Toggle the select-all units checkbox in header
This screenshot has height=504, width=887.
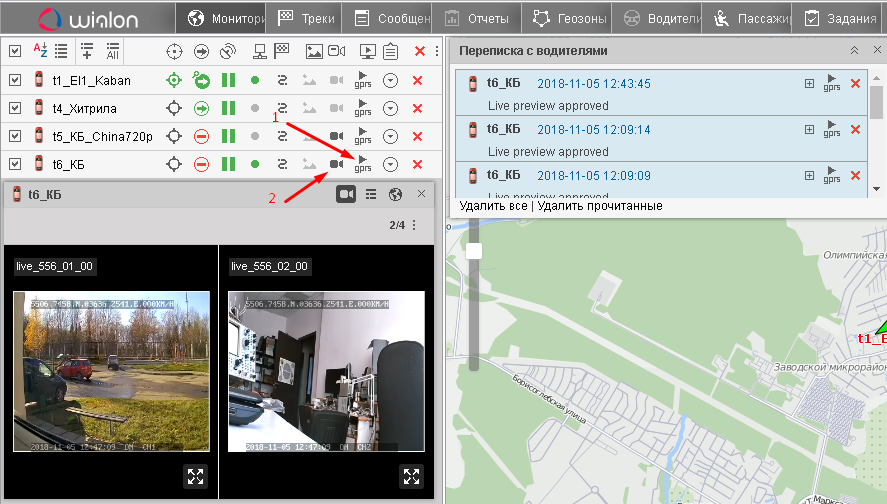[x=14, y=51]
